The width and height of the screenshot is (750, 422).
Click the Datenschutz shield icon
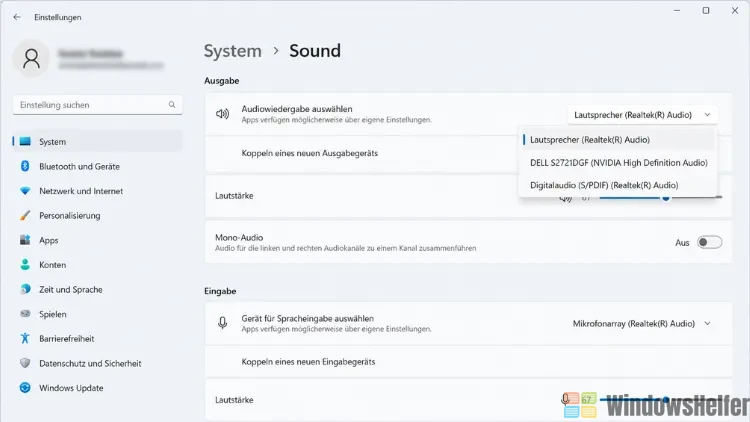(25, 363)
